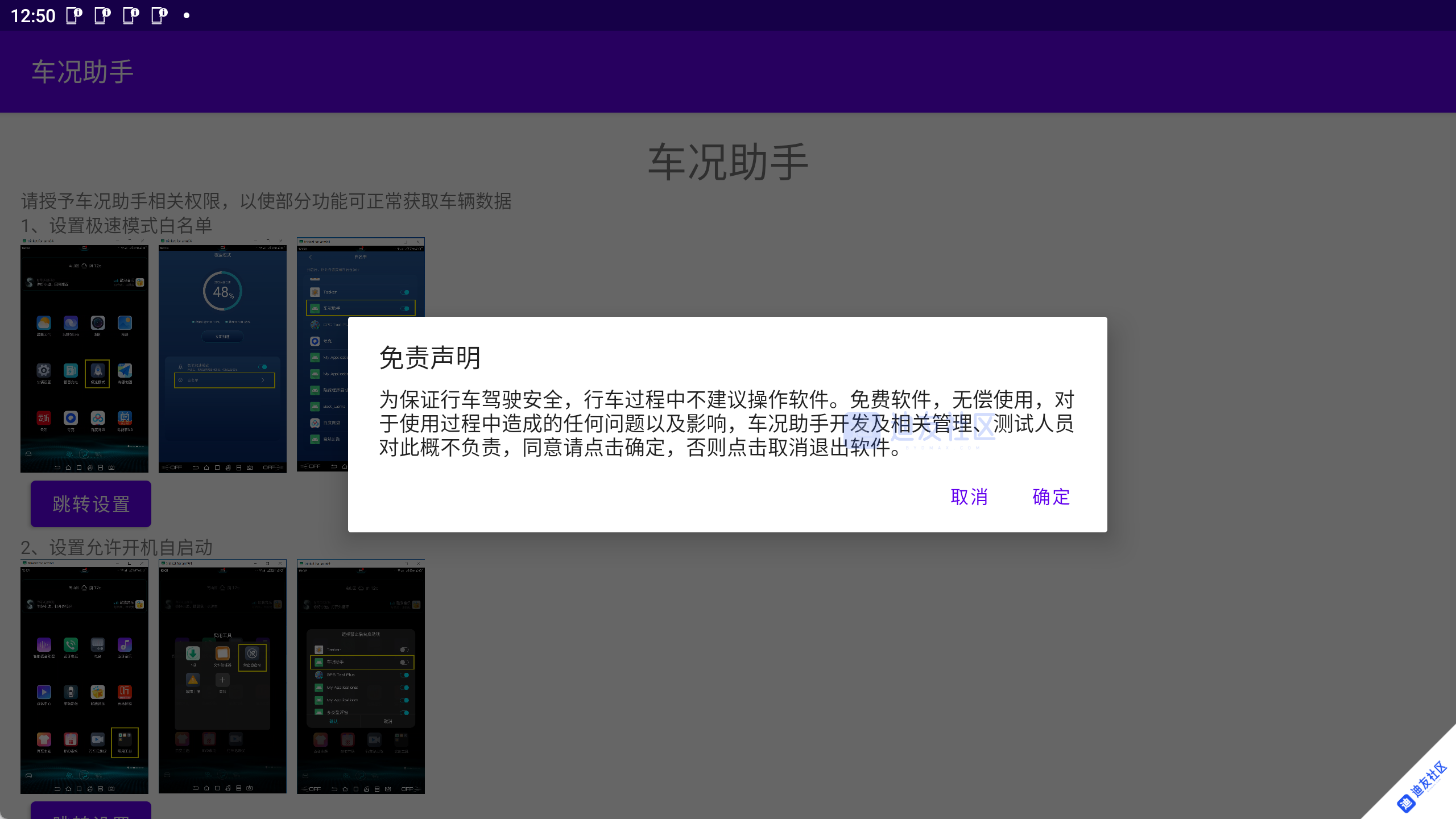Tap the 云听 app icon in launcher
Screen dimensions: 1456x819
(44, 418)
